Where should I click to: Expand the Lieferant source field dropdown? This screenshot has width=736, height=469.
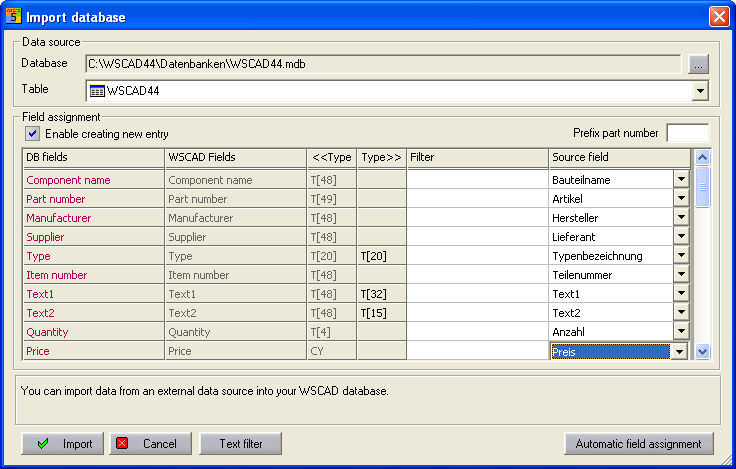(x=681, y=237)
